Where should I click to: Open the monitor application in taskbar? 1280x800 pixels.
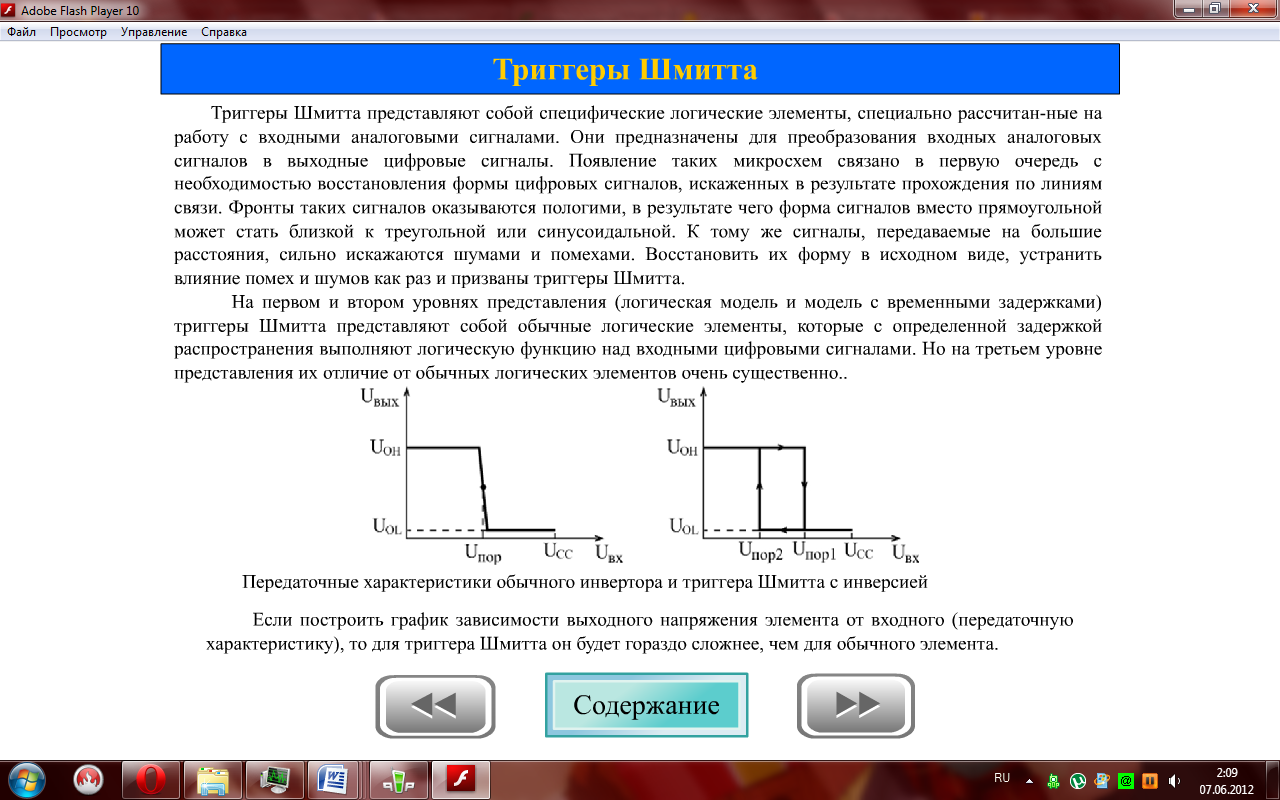pyautogui.click(x=275, y=779)
